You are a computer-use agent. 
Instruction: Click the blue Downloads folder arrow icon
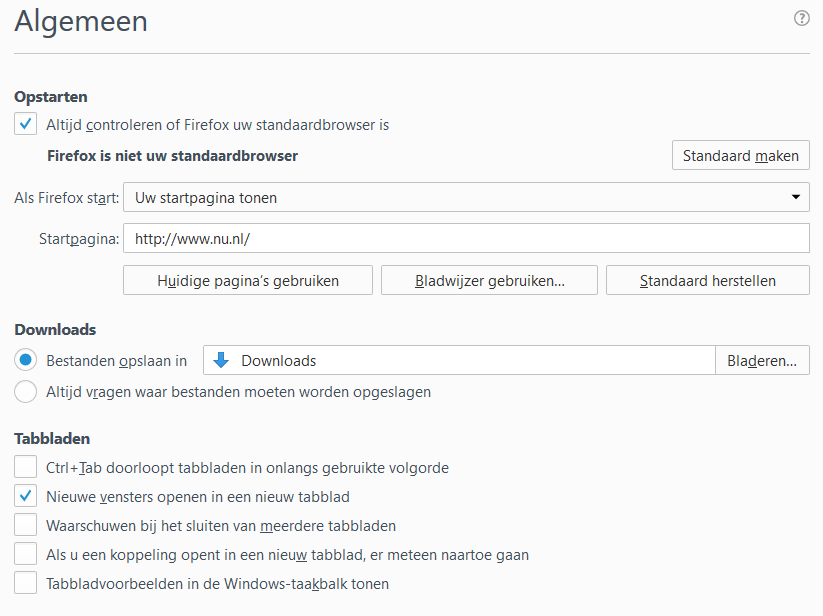tap(221, 360)
